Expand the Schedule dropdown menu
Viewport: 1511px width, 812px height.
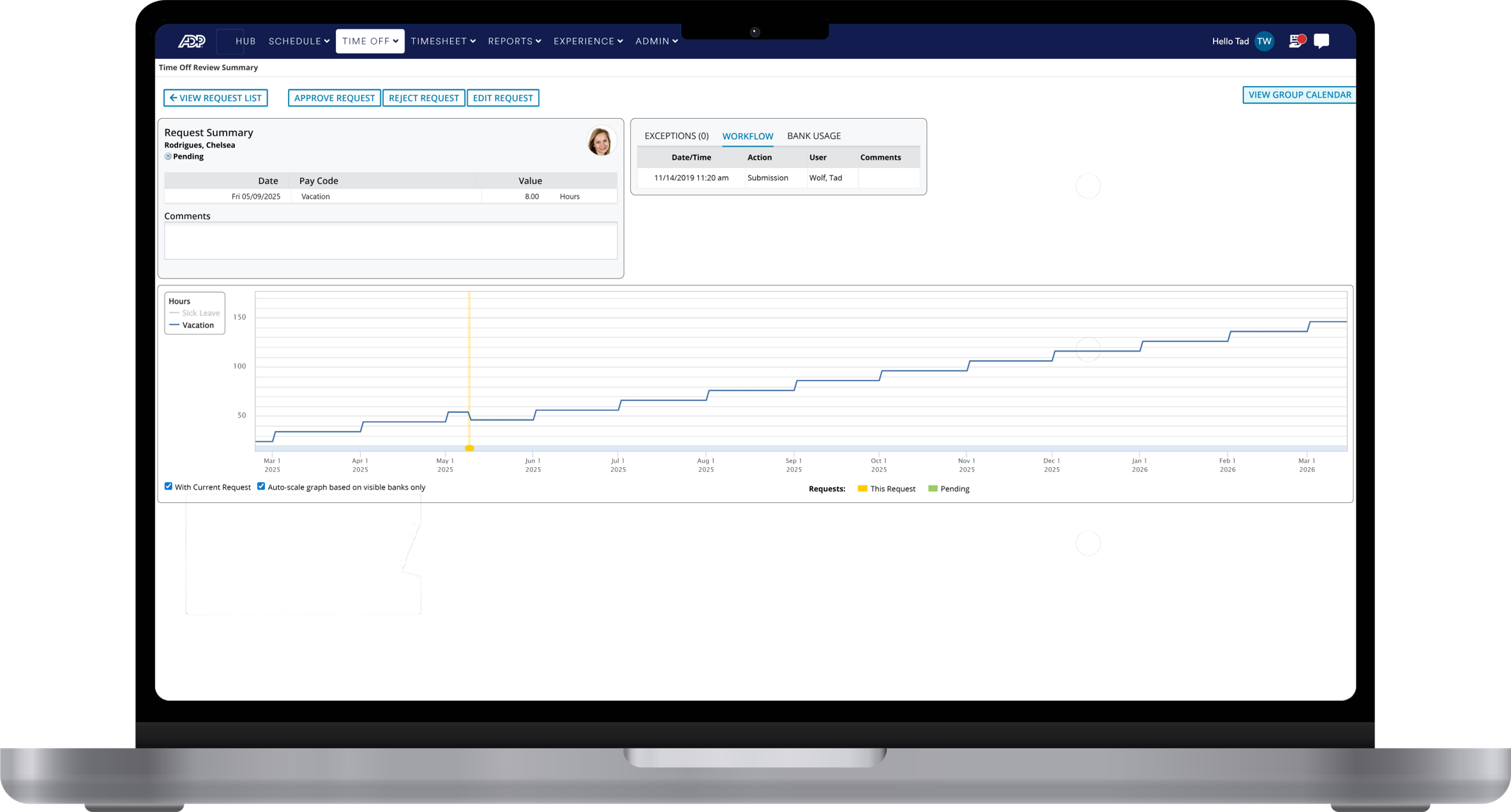tap(299, 41)
